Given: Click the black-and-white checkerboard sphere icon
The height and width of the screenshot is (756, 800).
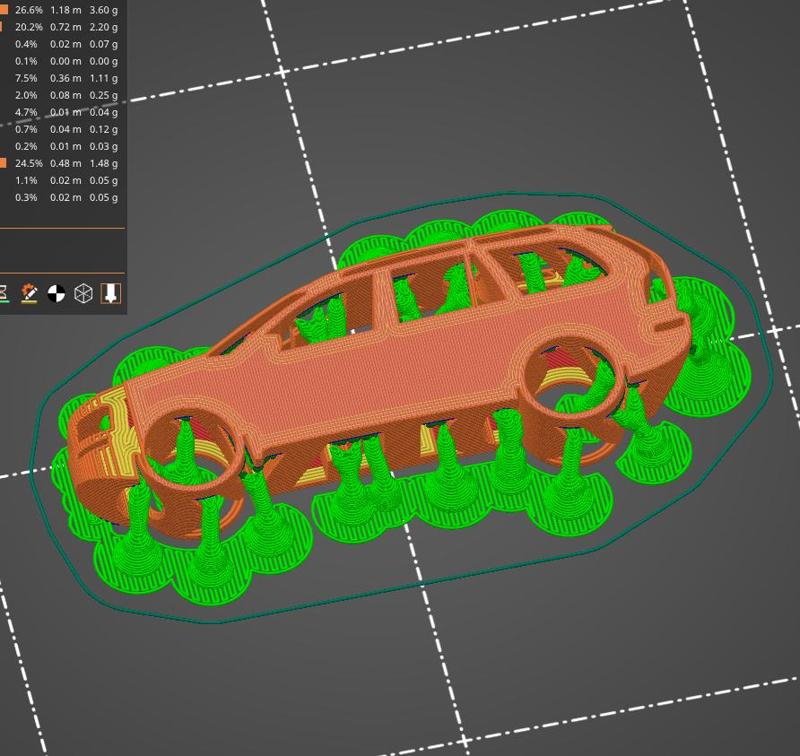Looking at the screenshot, I should [55, 293].
